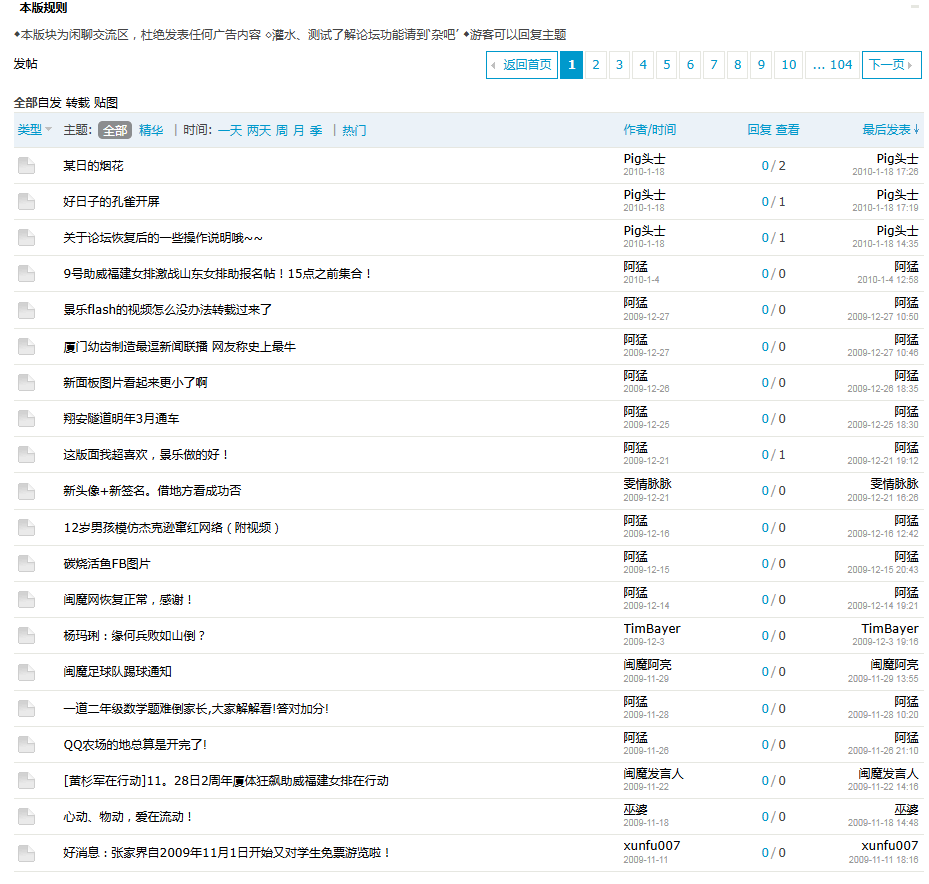Sort by 作者/时间 column header
This screenshot has width=929, height=884.
coord(650,130)
